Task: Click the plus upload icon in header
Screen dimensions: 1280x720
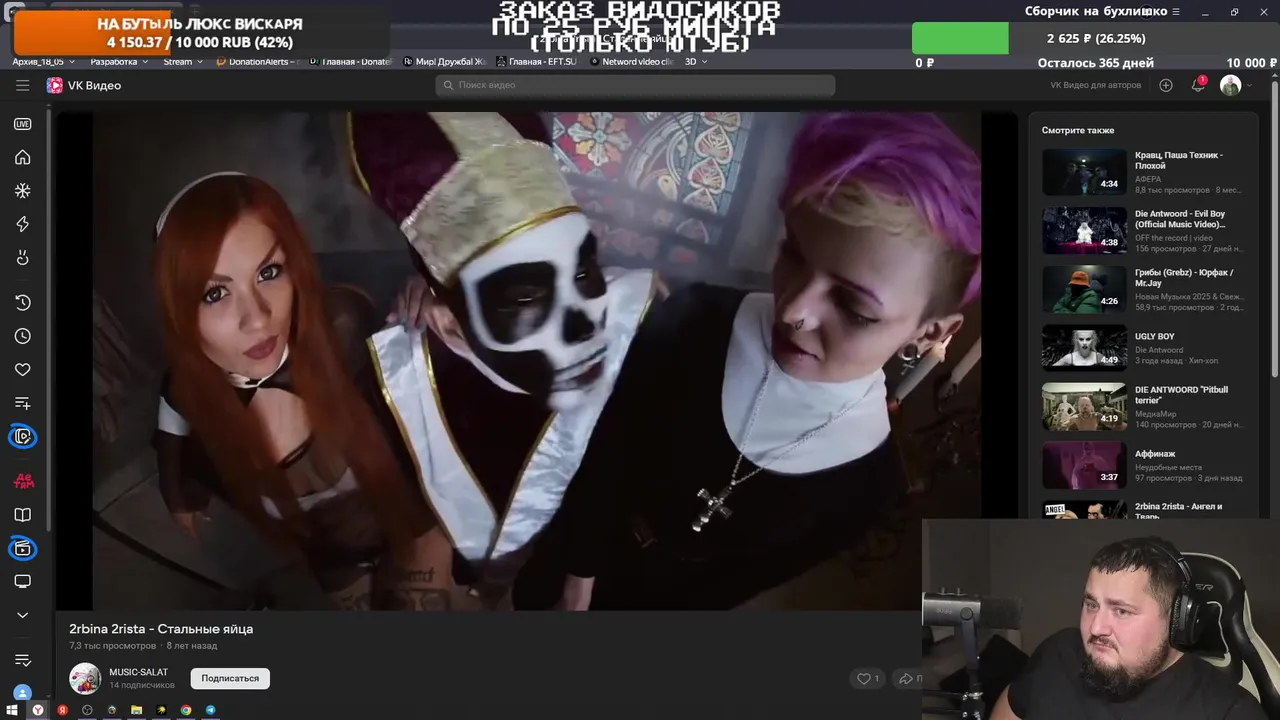Action: point(1166,85)
